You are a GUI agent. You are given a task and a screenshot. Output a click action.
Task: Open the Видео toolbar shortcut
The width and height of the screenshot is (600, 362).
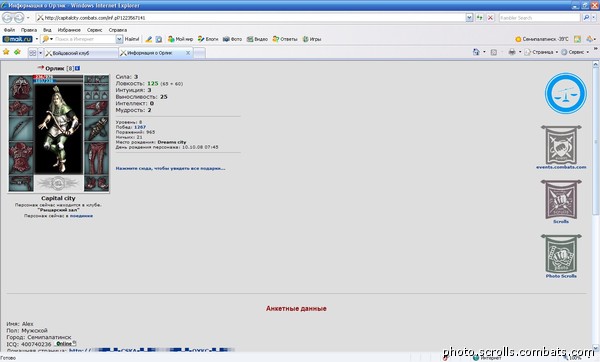click(257, 39)
